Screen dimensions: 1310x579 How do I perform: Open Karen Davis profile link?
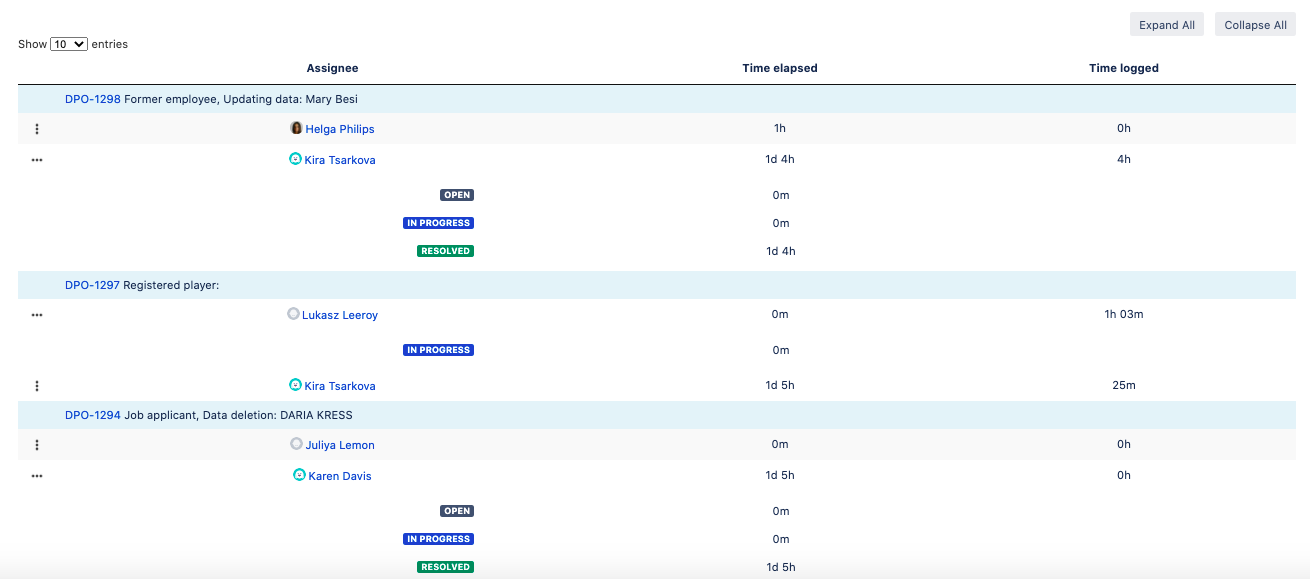click(x=340, y=476)
